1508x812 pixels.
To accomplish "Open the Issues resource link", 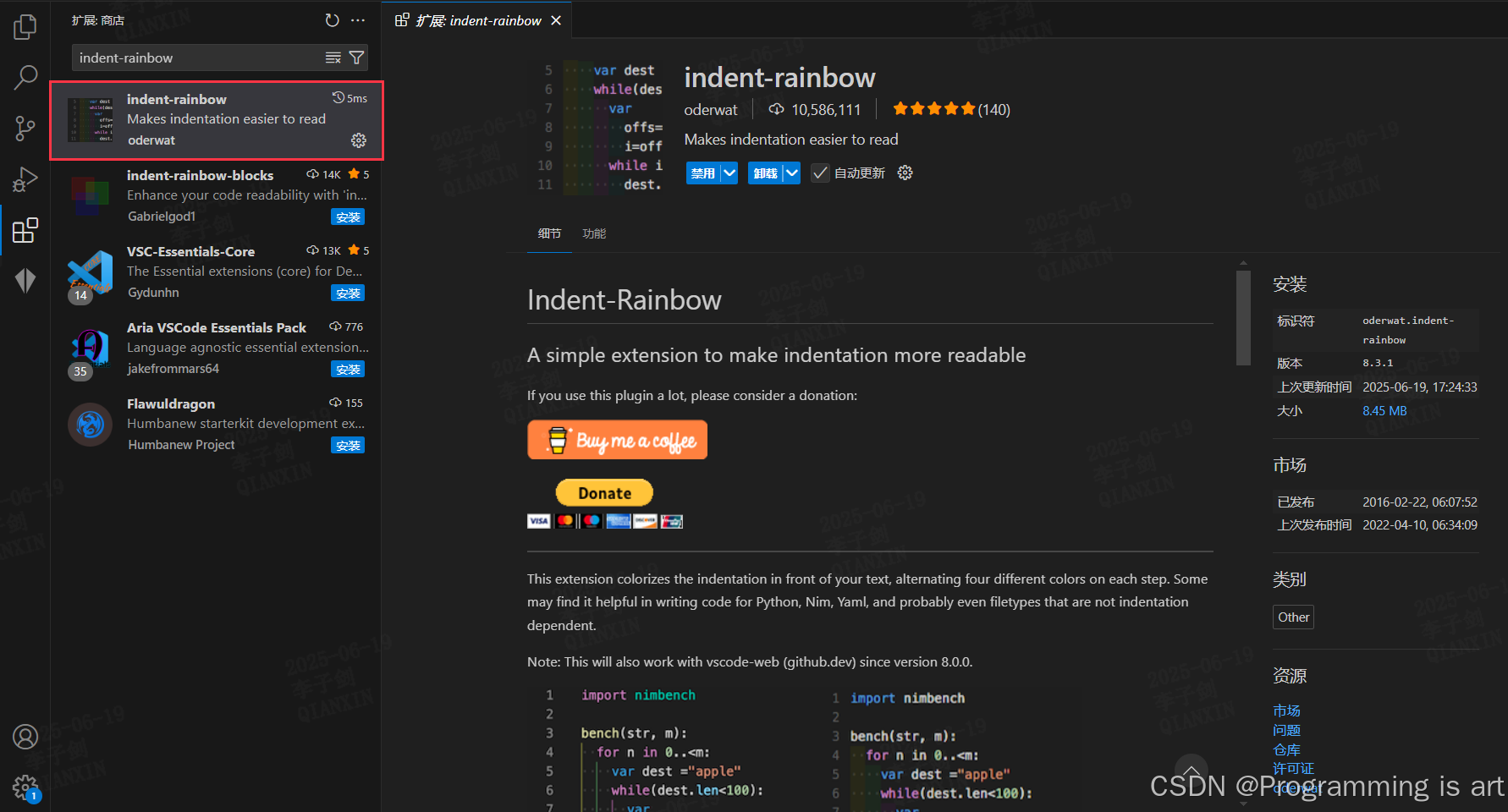I will 1286,730.
